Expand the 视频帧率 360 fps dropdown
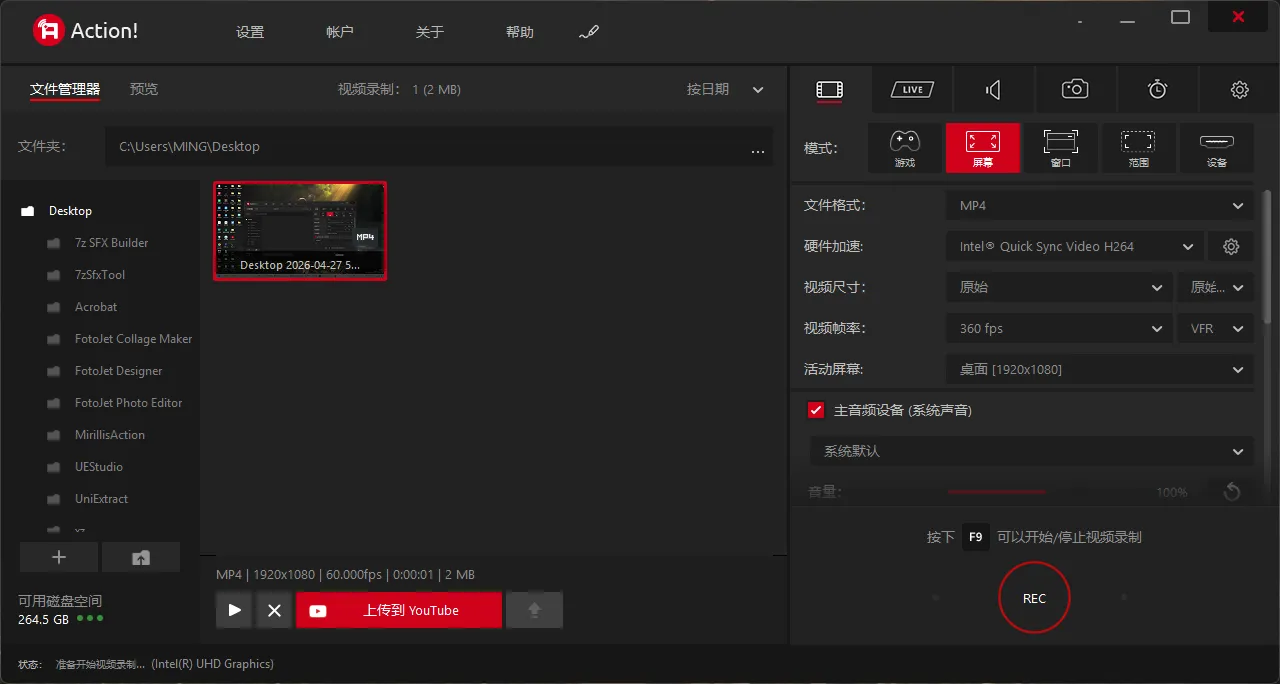The width and height of the screenshot is (1280, 684). tap(1058, 328)
